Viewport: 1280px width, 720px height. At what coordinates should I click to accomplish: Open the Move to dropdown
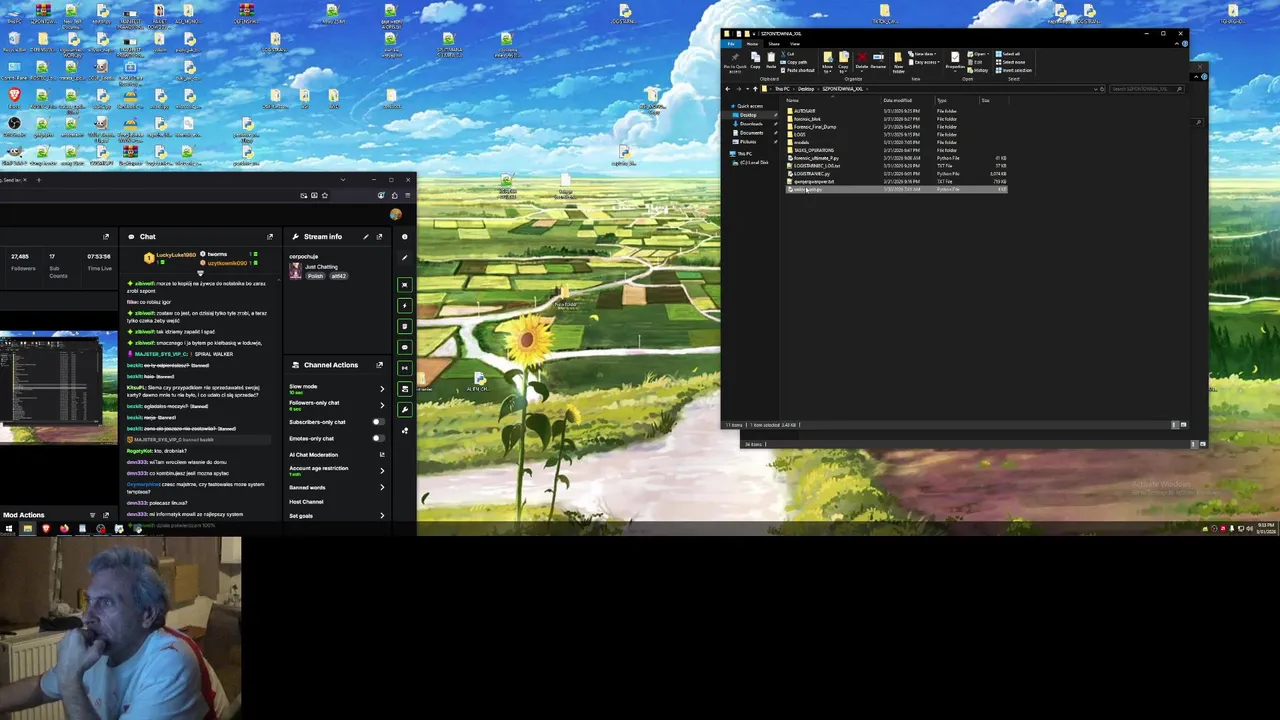coord(828,62)
